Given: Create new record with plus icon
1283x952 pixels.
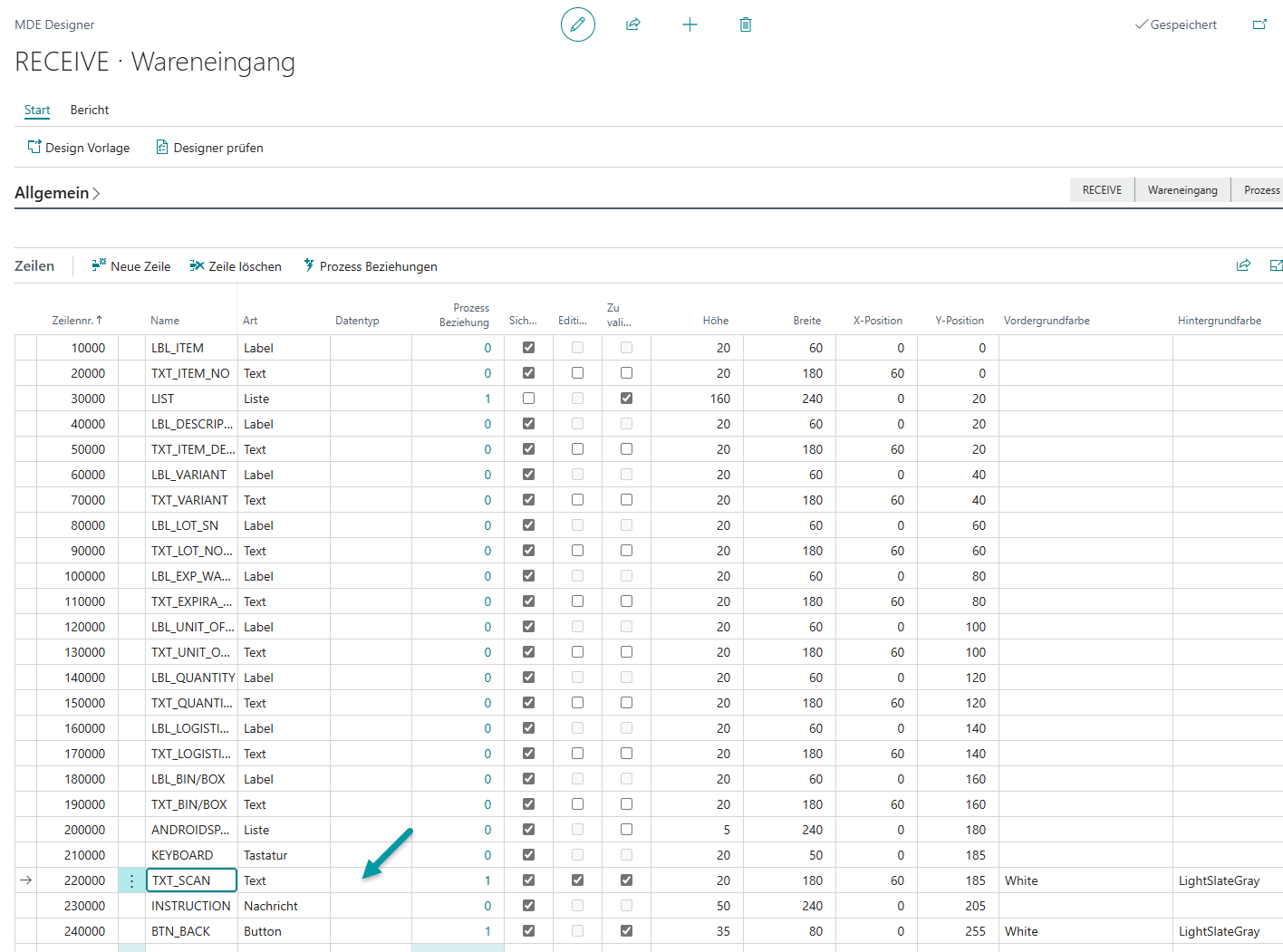Looking at the screenshot, I should 690,24.
